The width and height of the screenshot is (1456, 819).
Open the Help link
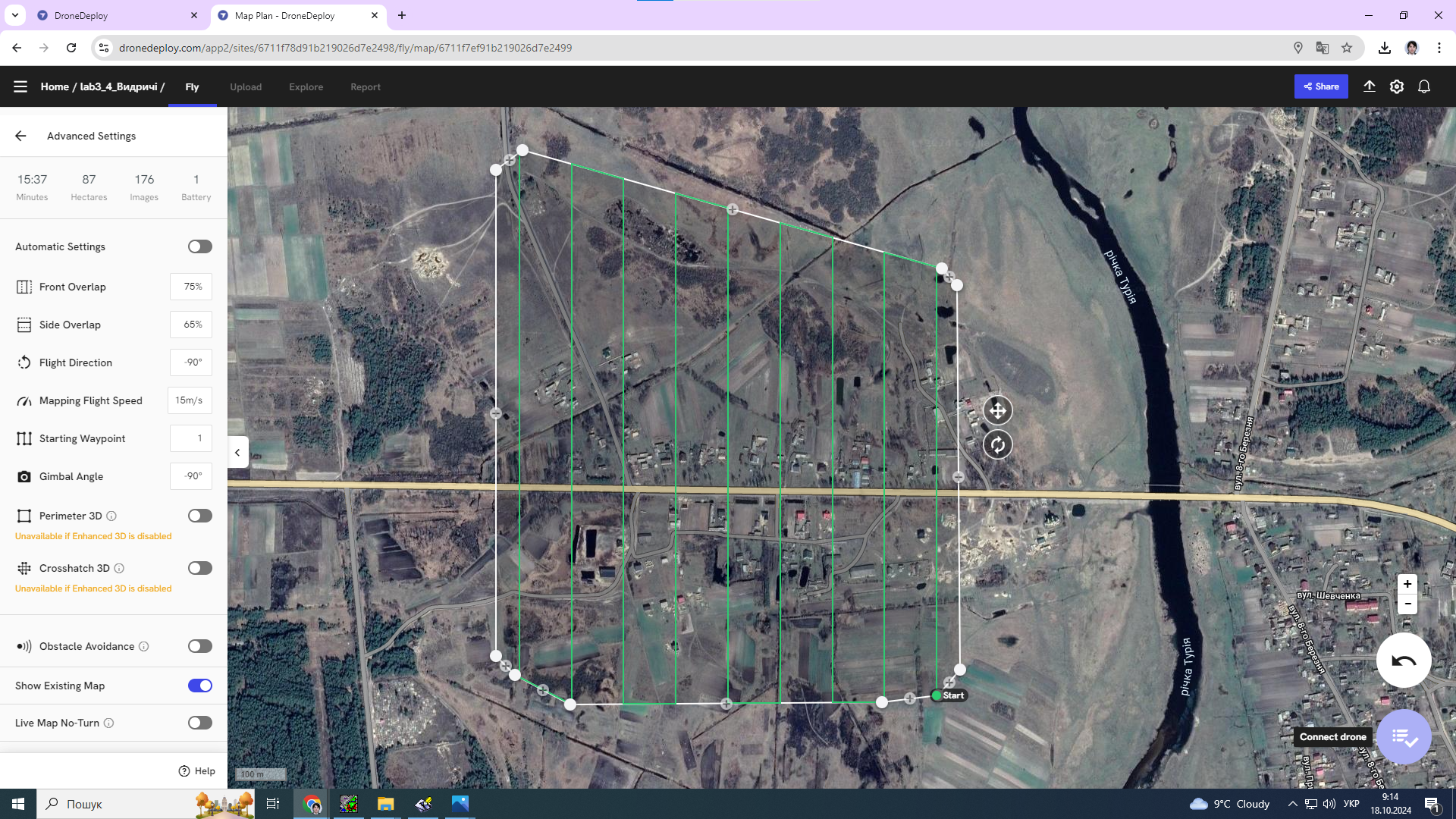197,770
